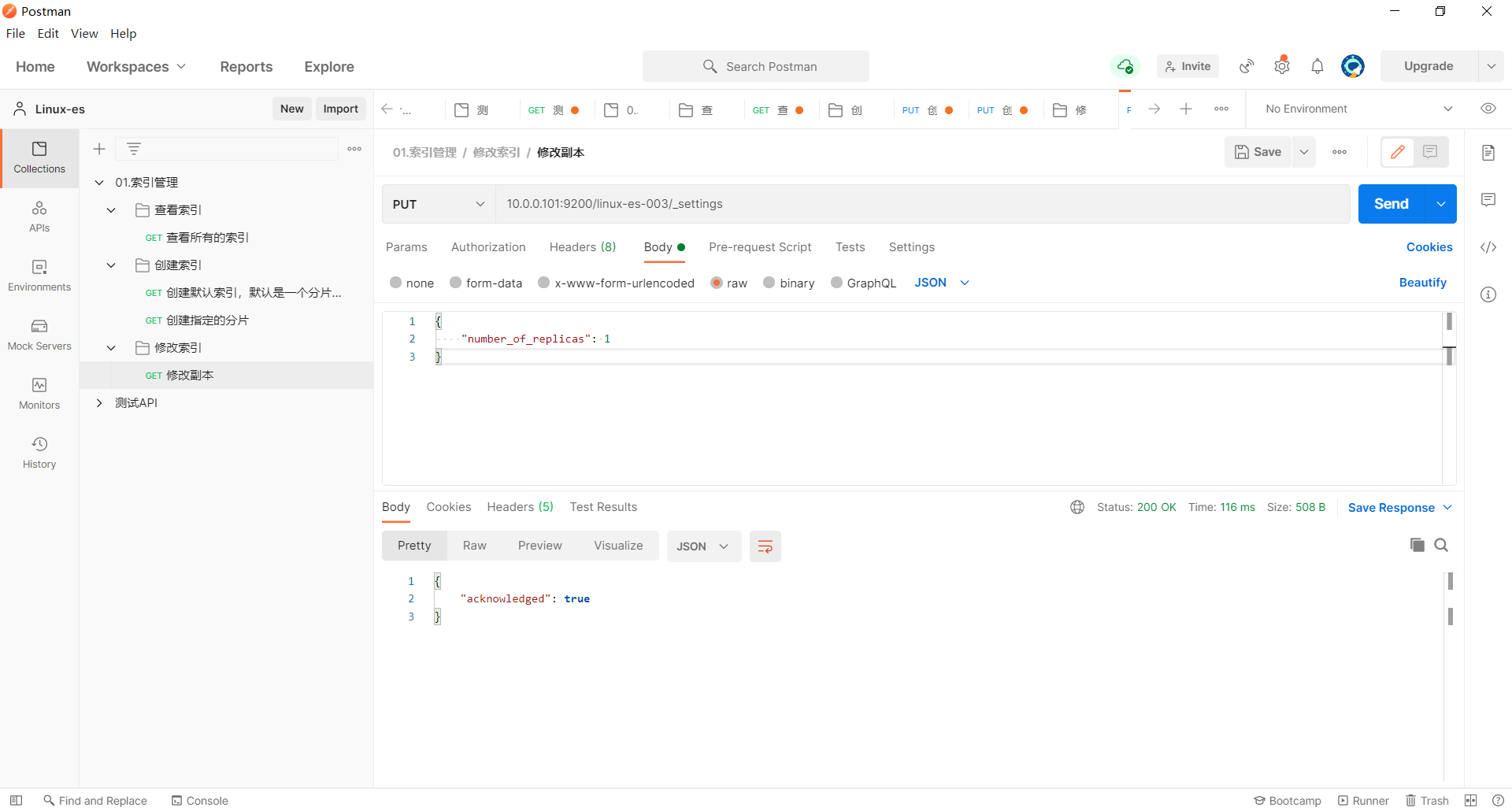Open the Monitors sidebar panel
This screenshot has width=1512, height=811.
39,394
